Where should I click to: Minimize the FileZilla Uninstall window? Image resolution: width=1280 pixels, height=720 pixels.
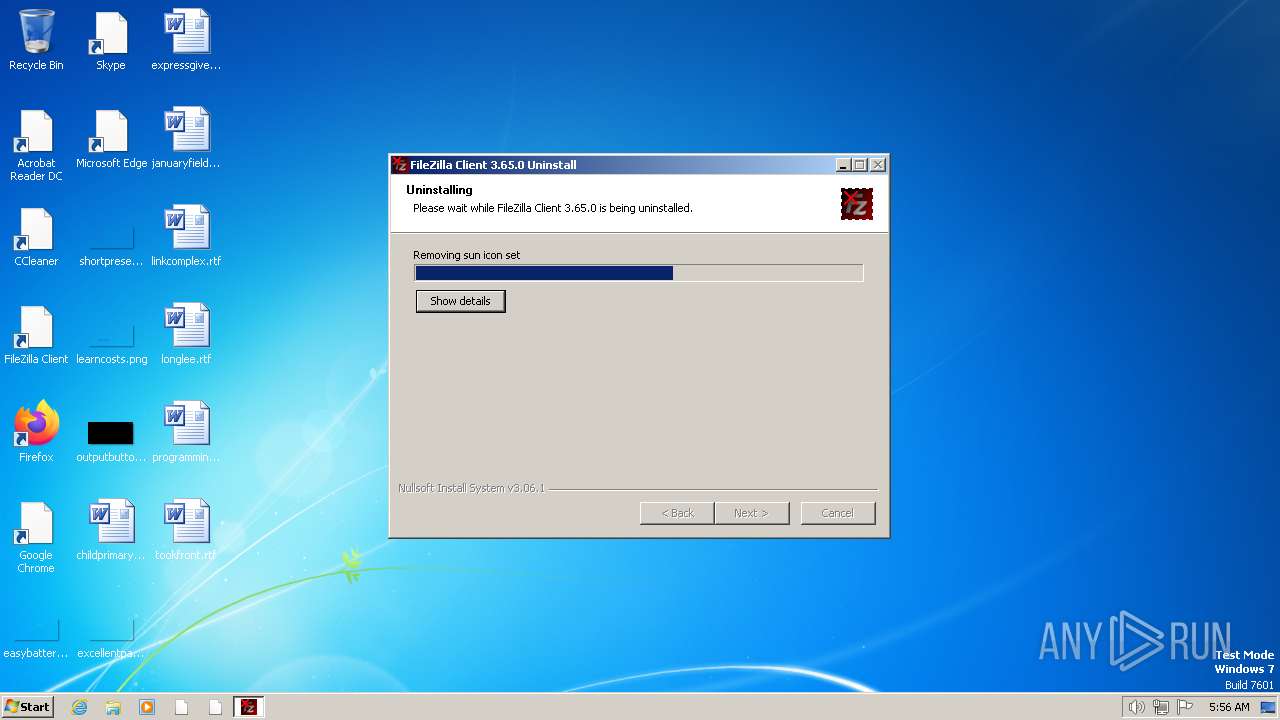coord(843,165)
